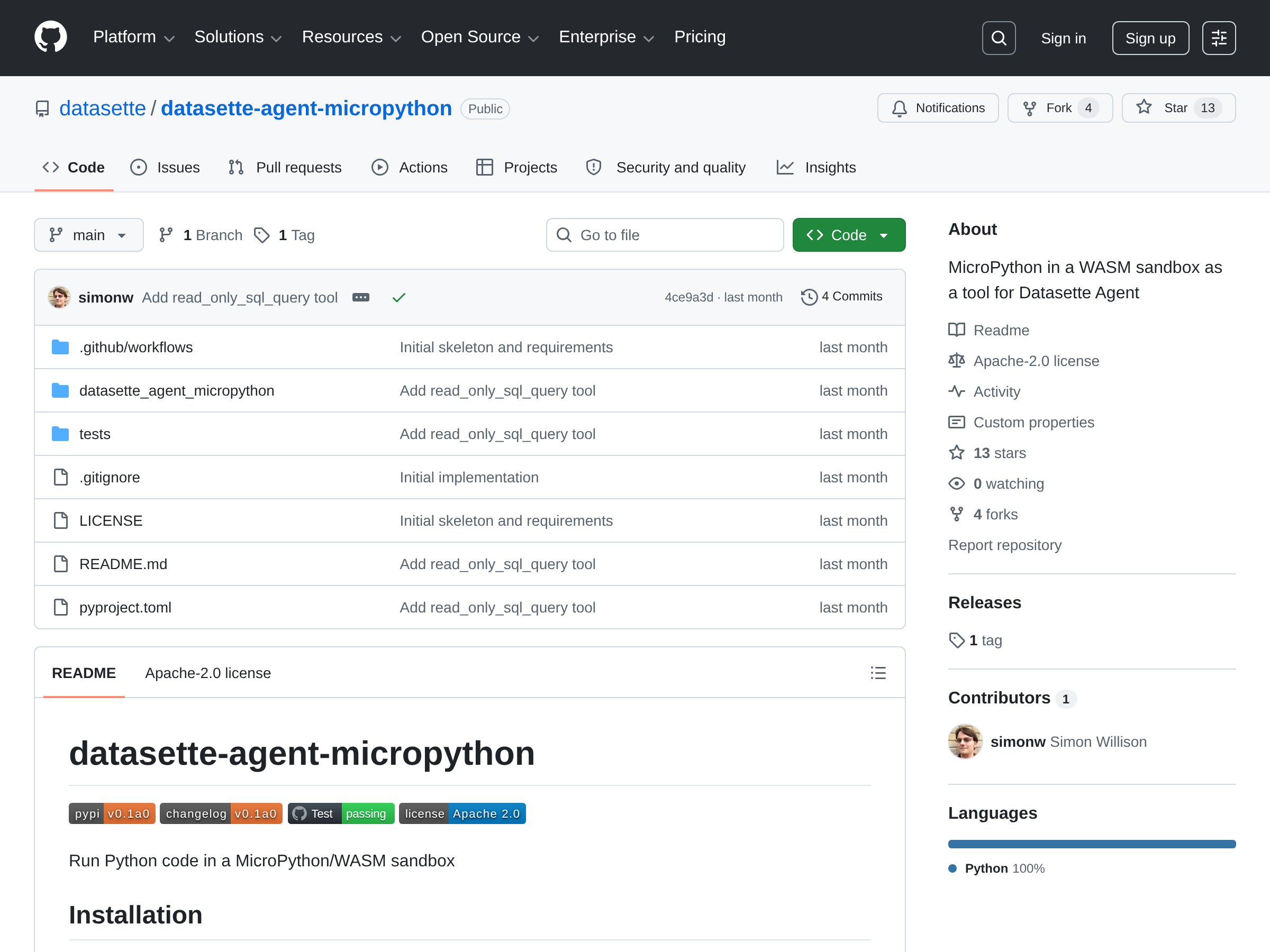
Task: Click simonw avatar under Contributors
Action: pos(965,742)
